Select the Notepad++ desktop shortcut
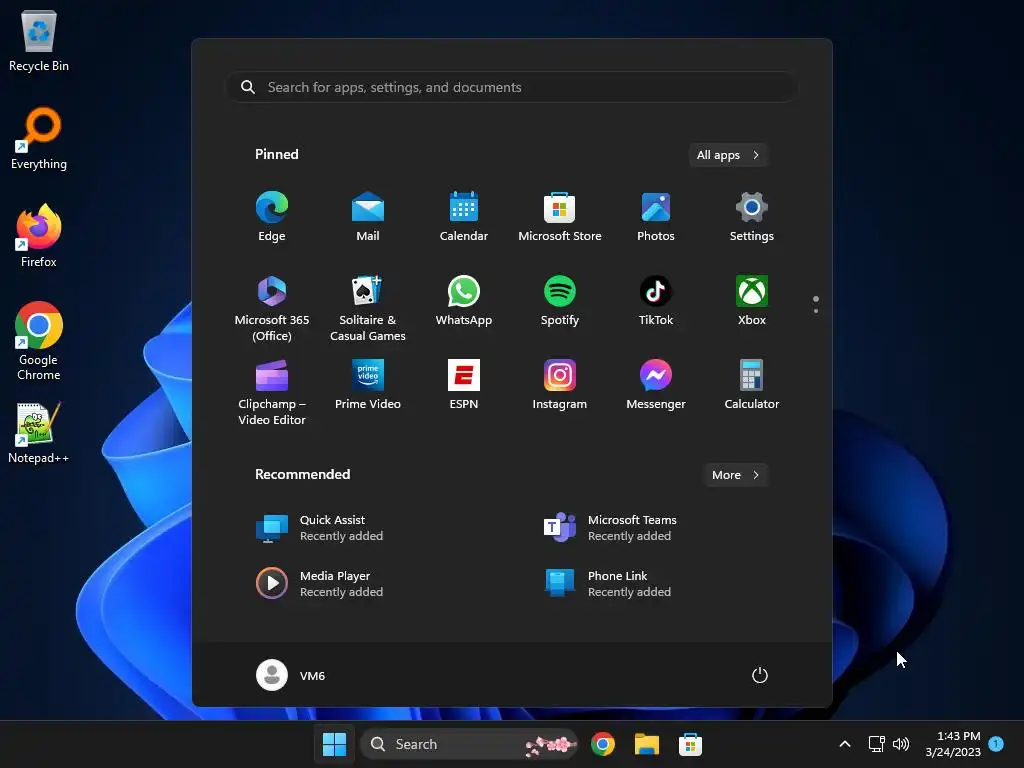Image resolution: width=1024 pixels, height=768 pixels. (39, 433)
